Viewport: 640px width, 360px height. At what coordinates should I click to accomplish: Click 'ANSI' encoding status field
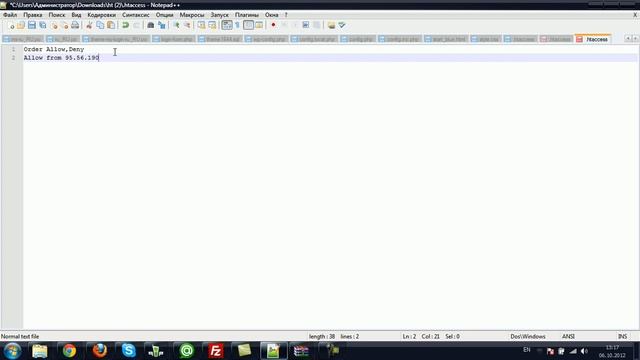click(x=568, y=336)
